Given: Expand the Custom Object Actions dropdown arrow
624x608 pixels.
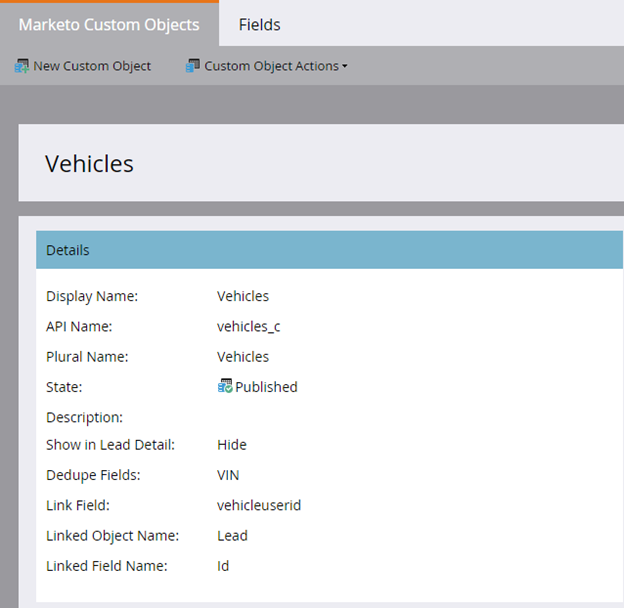Looking at the screenshot, I should [x=345, y=67].
